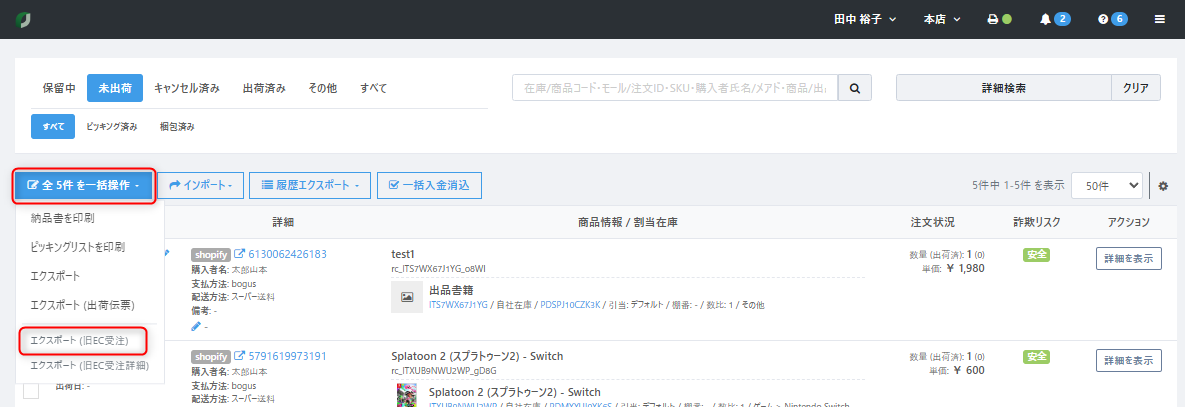The image size is (1185, 407).
Task: Click the 詳細検索 button
Action: pyautogui.click(x=1004, y=88)
